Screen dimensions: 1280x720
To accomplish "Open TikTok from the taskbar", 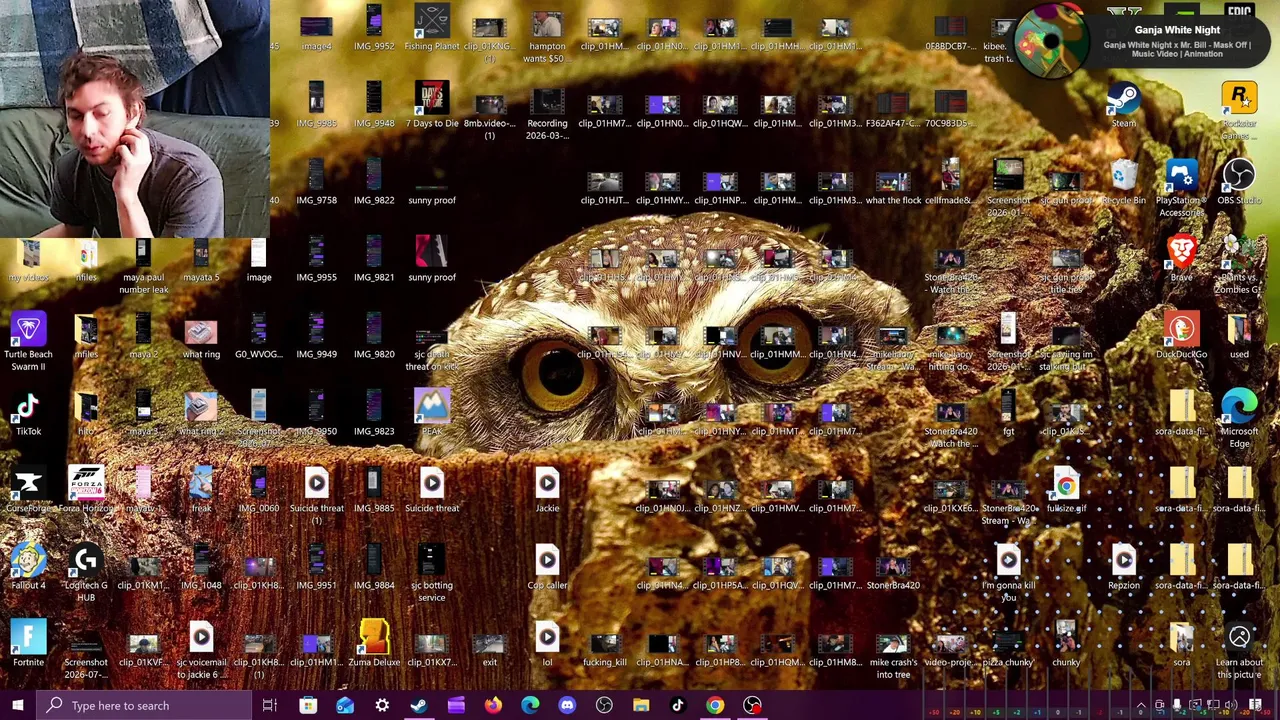I will (x=678, y=705).
